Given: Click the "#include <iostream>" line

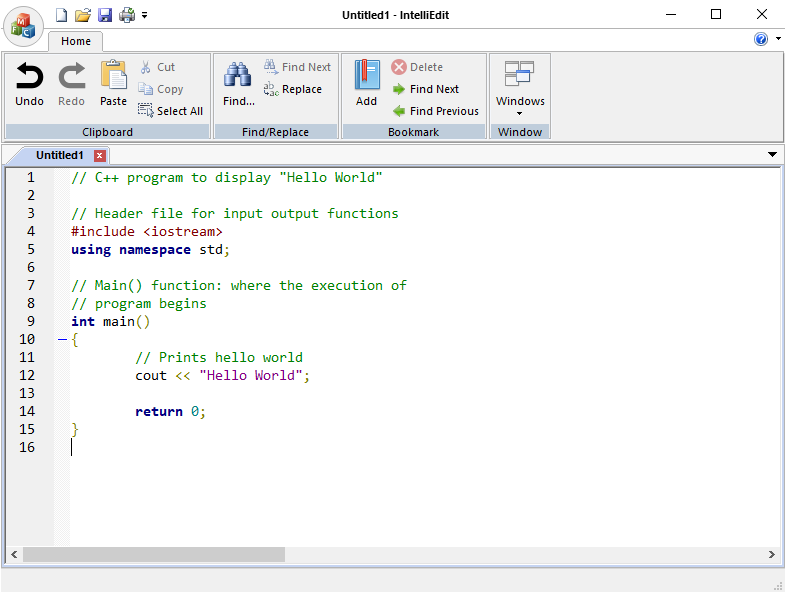Looking at the screenshot, I should click(146, 232).
